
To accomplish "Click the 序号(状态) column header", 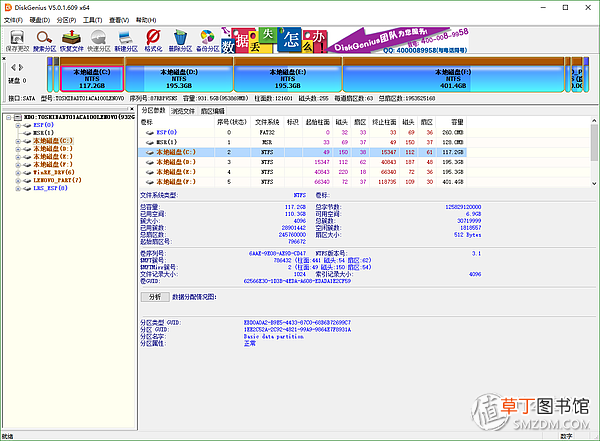I will click(x=232, y=122).
